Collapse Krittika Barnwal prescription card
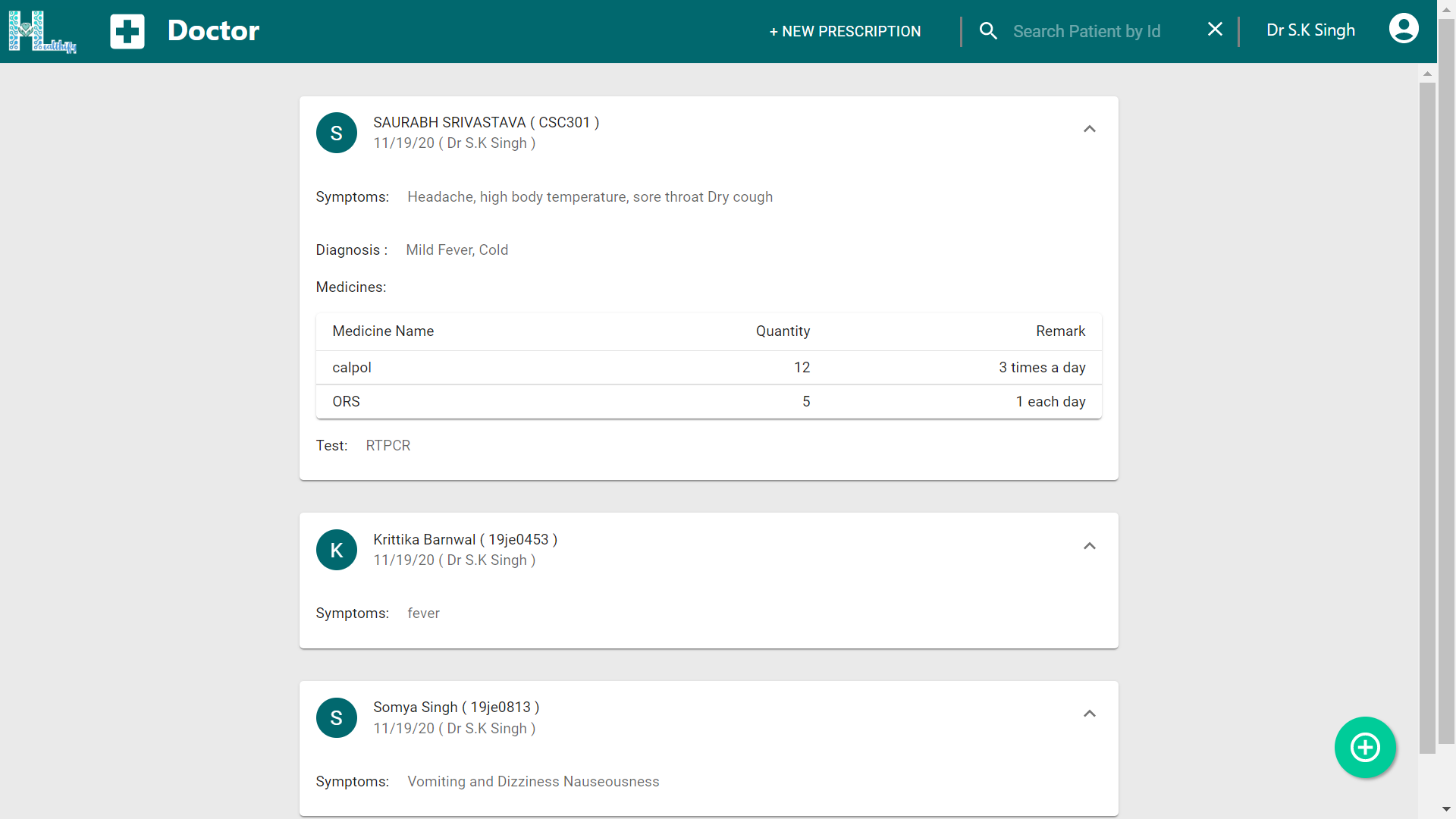The height and width of the screenshot is (819, 1456). [1089, 546]
